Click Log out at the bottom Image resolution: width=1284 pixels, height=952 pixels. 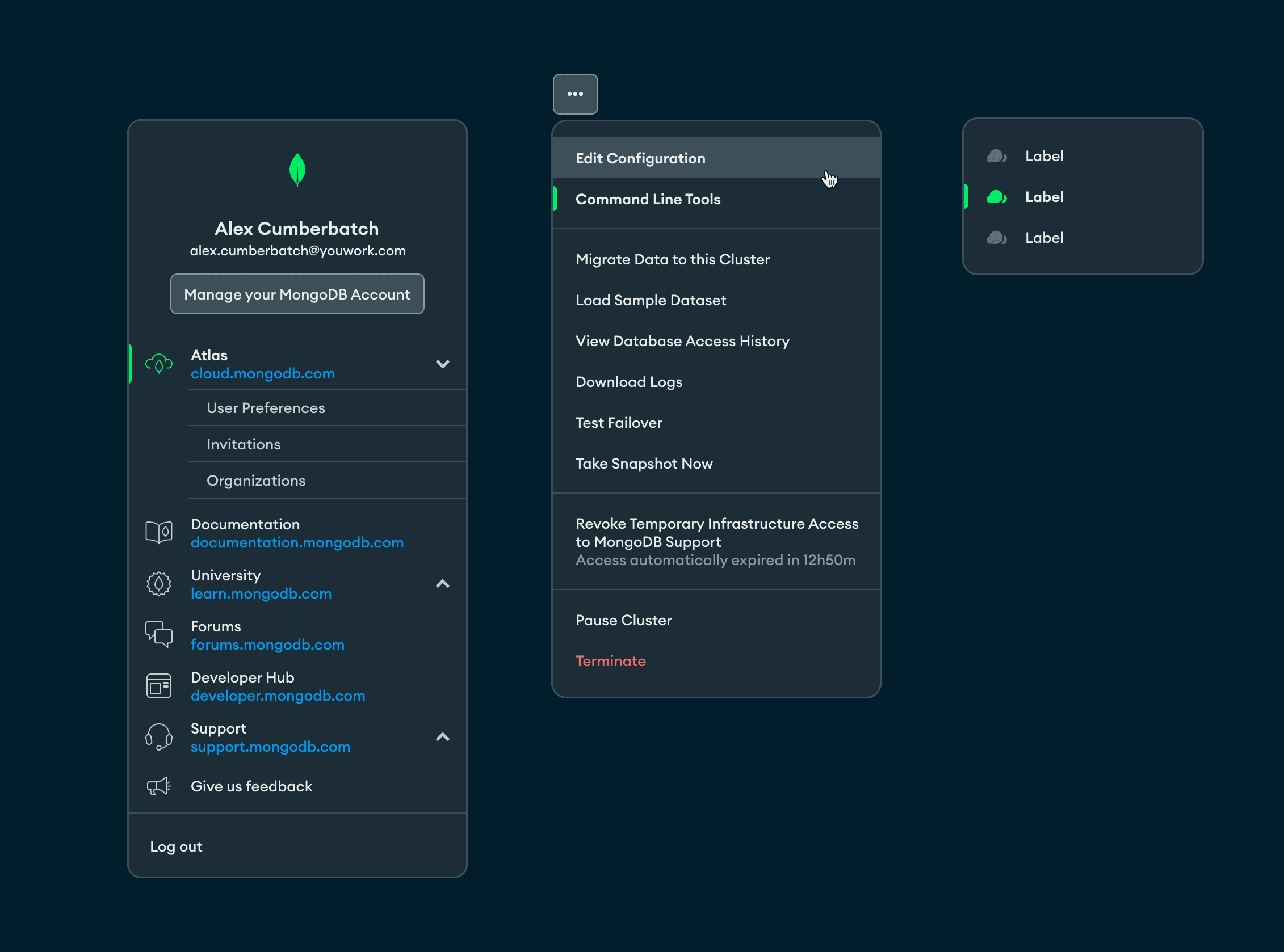(x=176, y=846)
